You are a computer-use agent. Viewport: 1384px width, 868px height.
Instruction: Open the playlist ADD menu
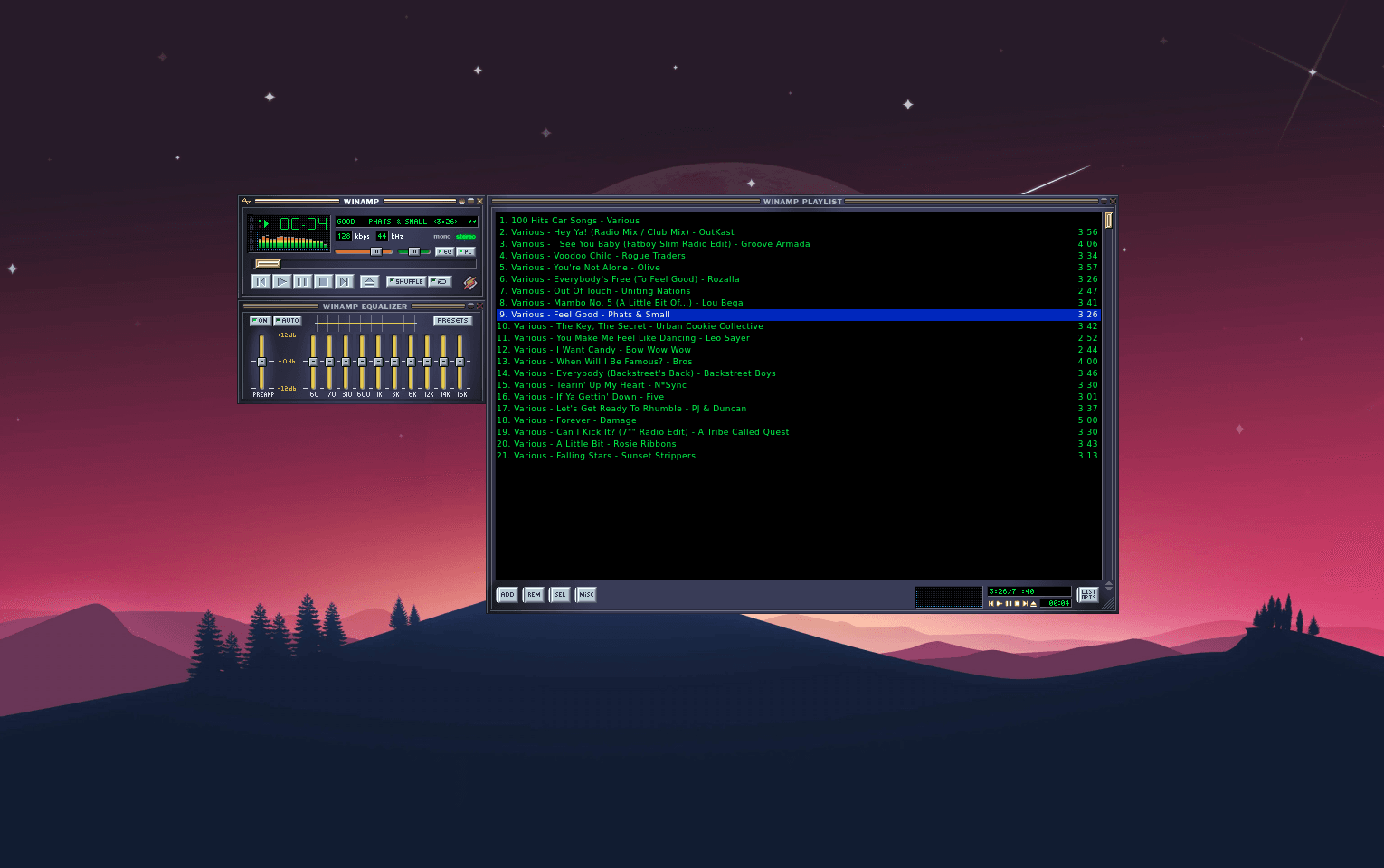(x=507, y=594)
